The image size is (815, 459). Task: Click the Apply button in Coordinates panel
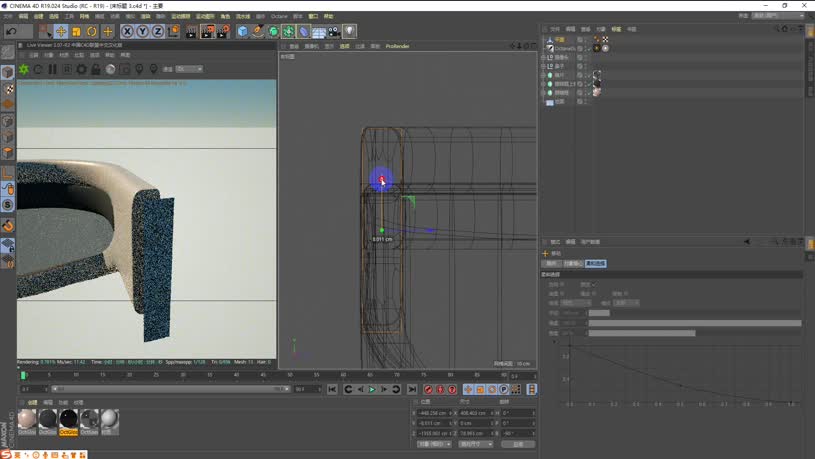point(518,444)
